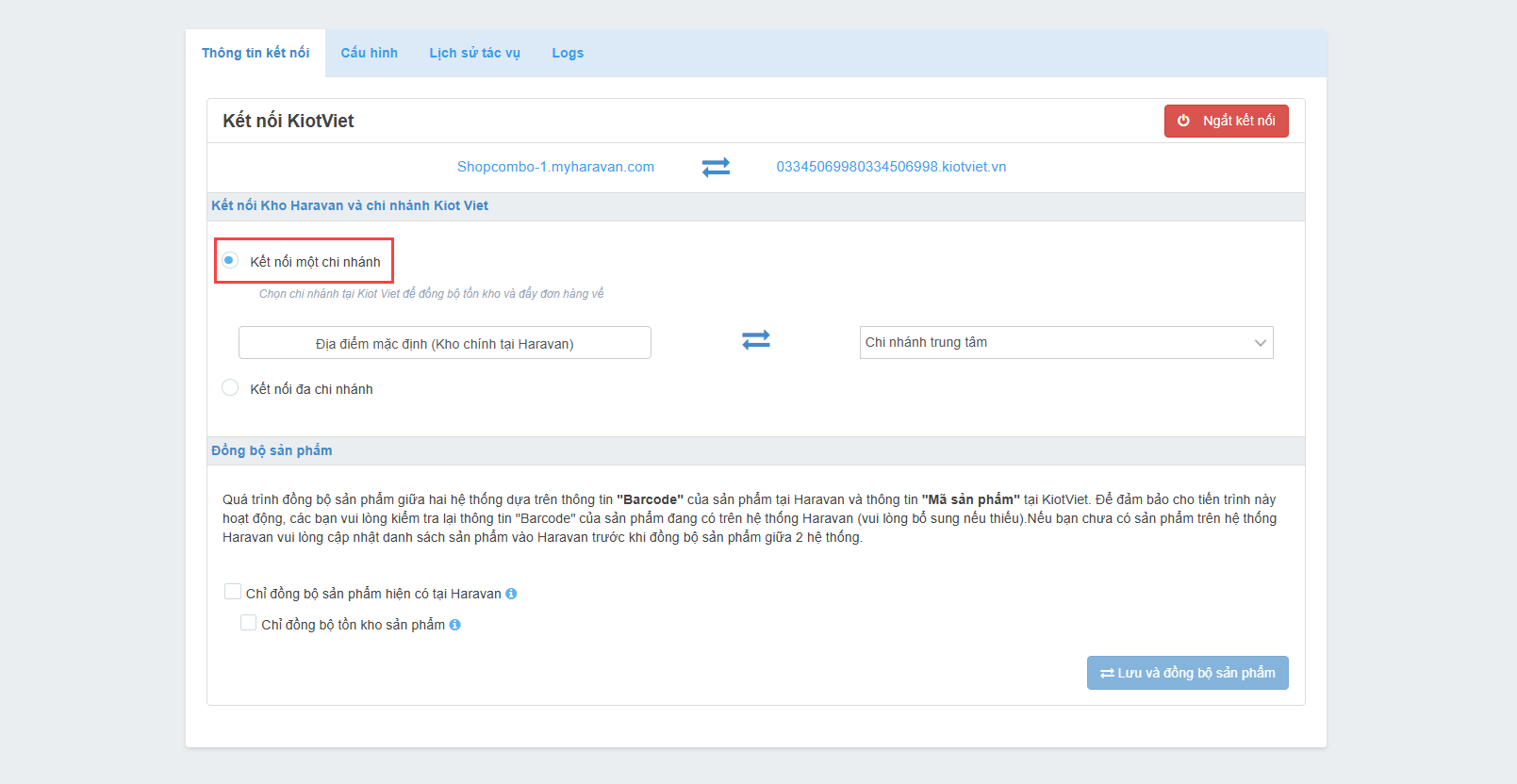
Task: Tick Chỉ đồng bộ tồn kho sản phẩm checkbox
Action: [x=249, y=623]
